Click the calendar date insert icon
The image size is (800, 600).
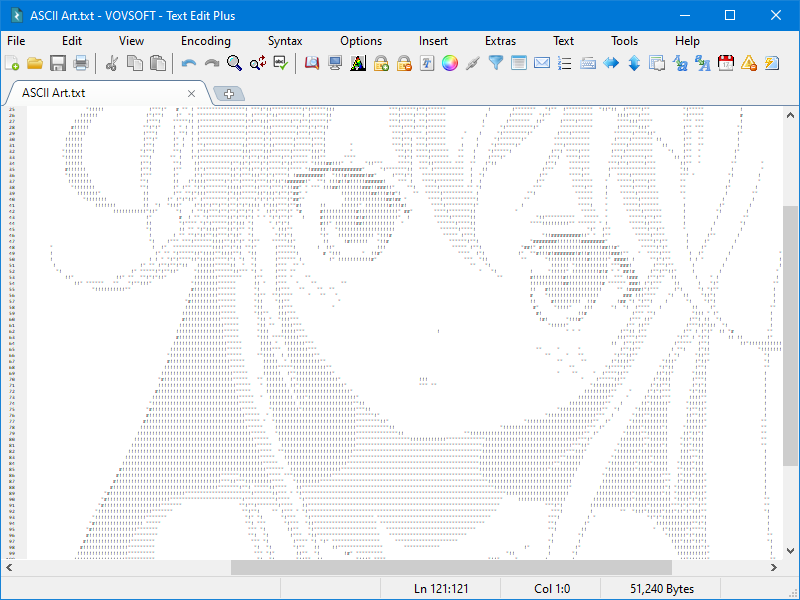pos(726,63)
